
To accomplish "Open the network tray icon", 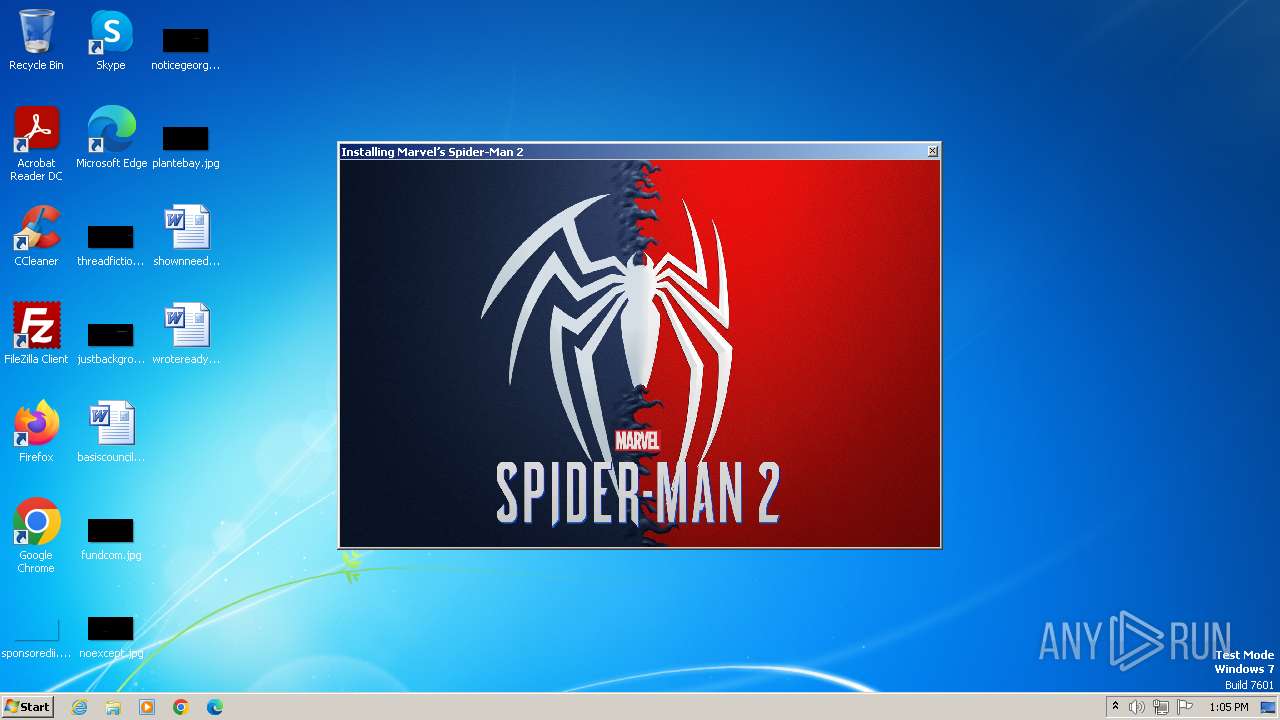I will tap(1161, 707).
